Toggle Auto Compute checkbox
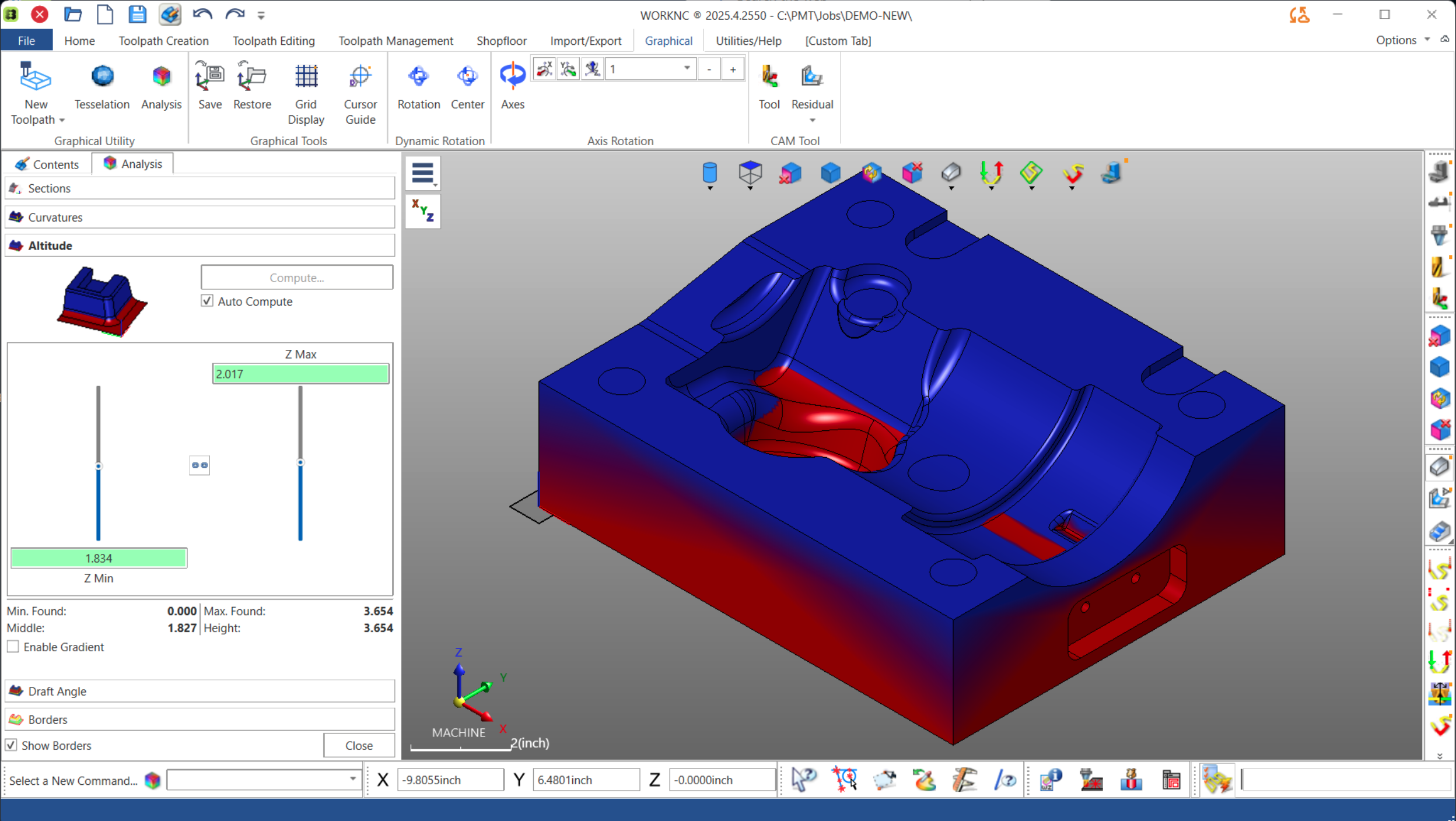The width and height of the screenshot is (1456, 821). click(207, 301)
